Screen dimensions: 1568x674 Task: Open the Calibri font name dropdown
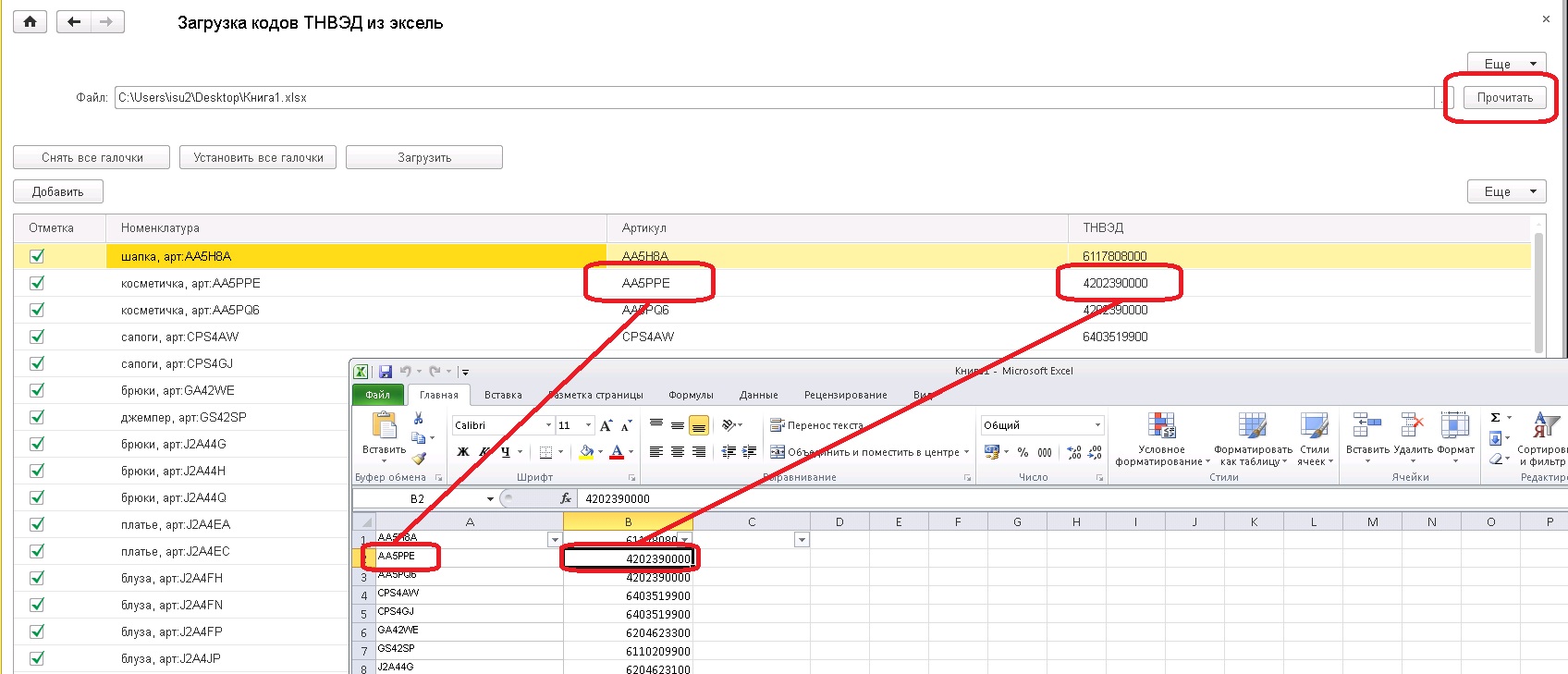click(548, 425)
